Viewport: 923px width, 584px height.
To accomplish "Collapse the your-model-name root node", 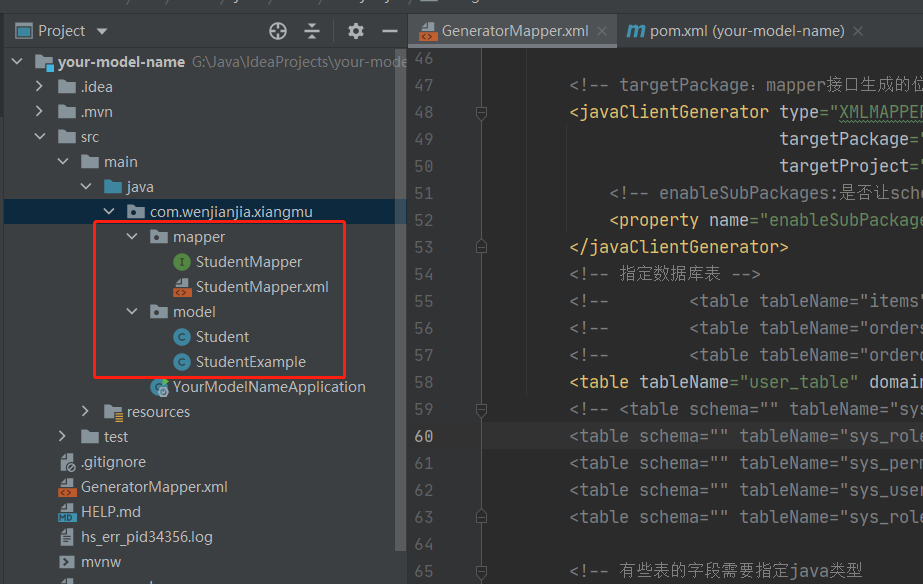I will pos(17,61).
